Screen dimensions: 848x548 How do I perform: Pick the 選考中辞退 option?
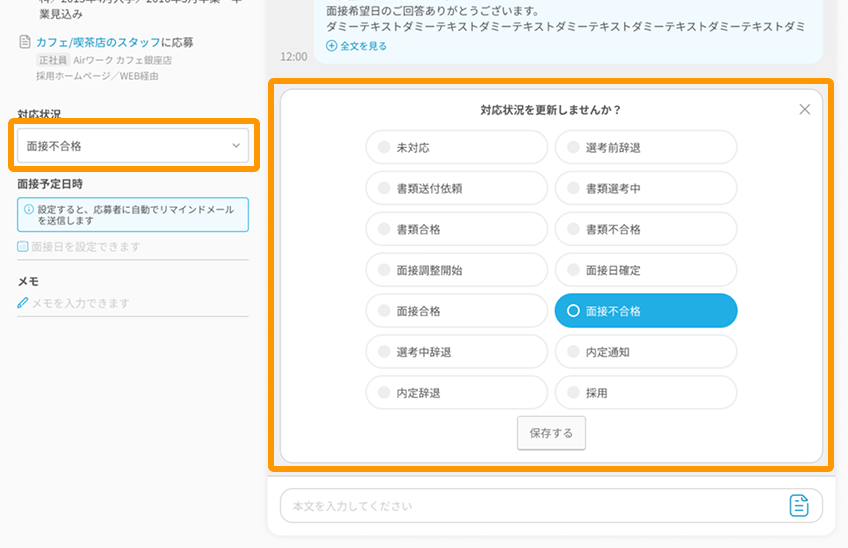click(x=456, y=352)
